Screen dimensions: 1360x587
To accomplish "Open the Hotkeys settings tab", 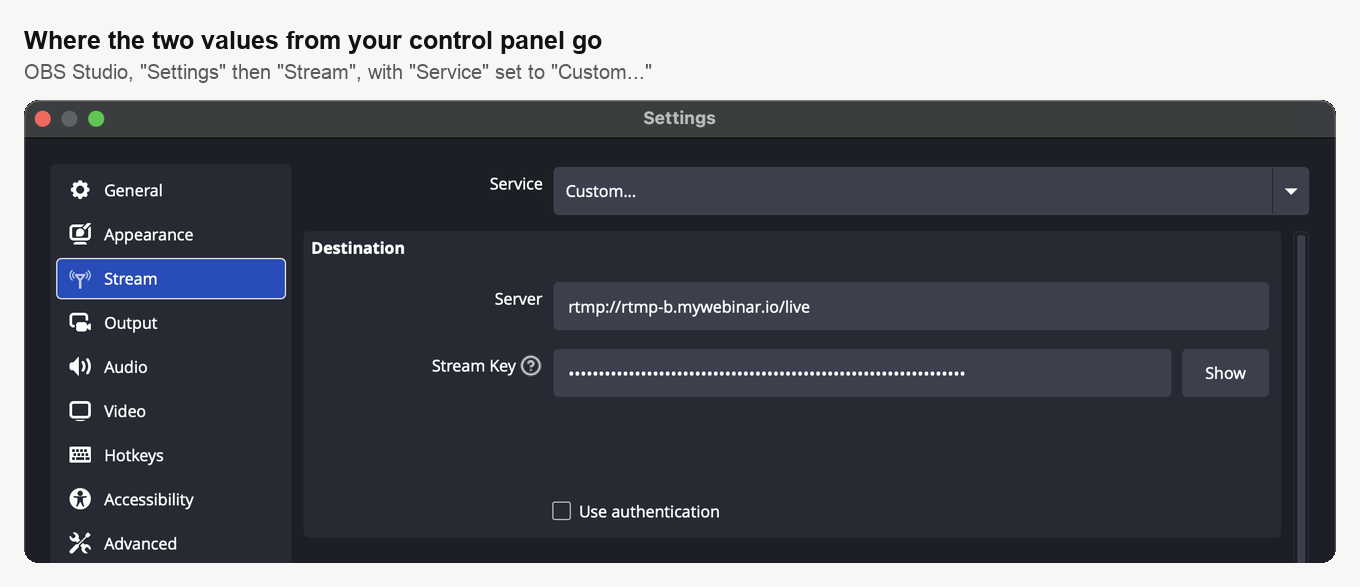I will point(171,455).
